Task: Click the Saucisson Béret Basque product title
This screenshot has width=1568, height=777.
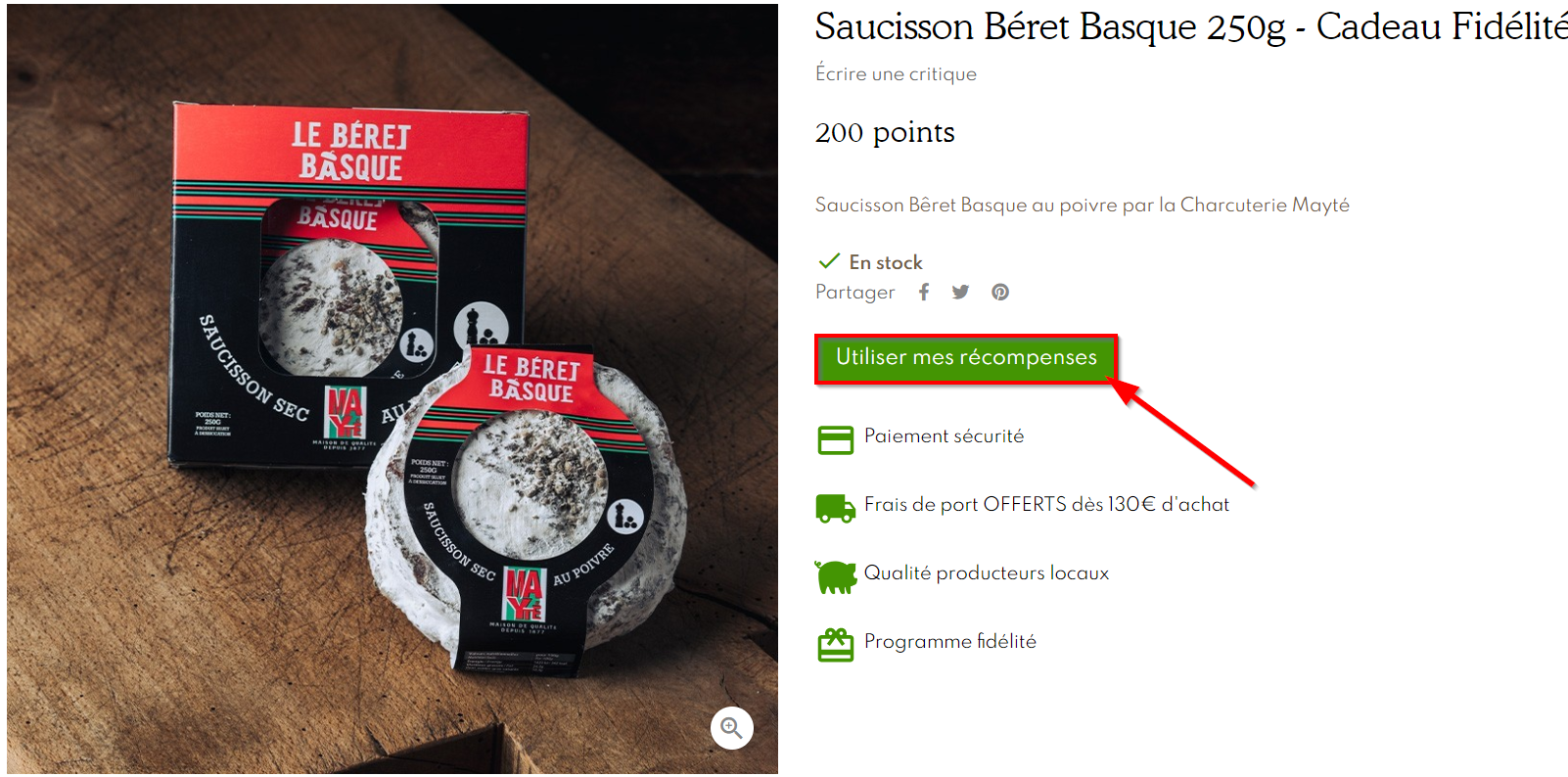Action: [1191, 26]
